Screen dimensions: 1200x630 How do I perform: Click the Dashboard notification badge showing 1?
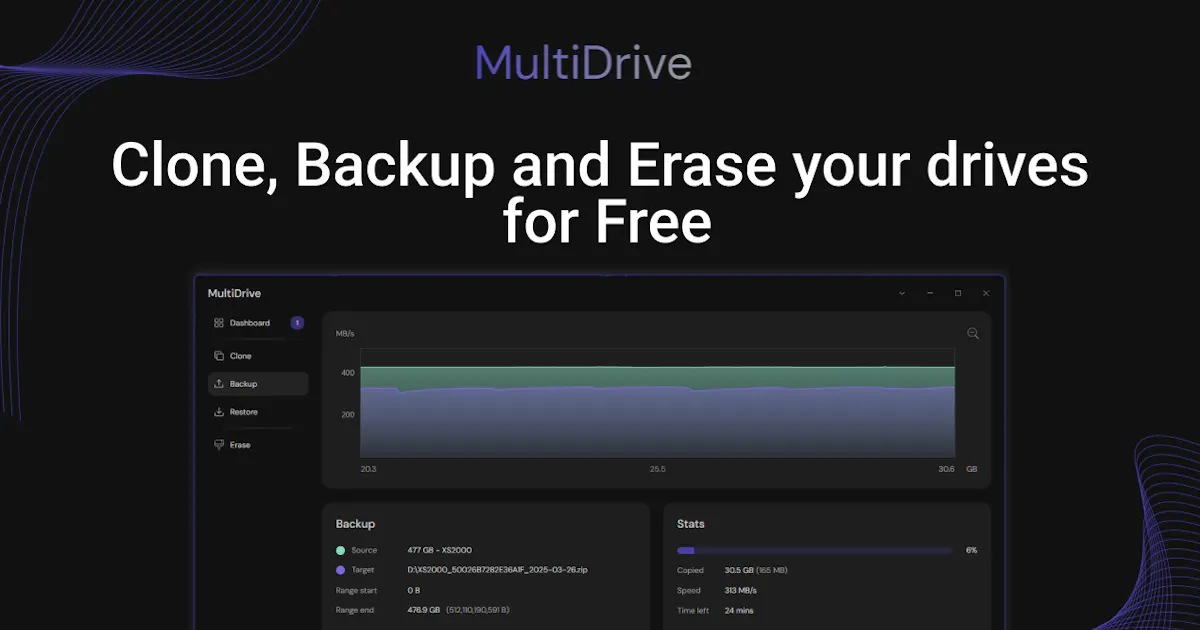[x=297, y=323]
